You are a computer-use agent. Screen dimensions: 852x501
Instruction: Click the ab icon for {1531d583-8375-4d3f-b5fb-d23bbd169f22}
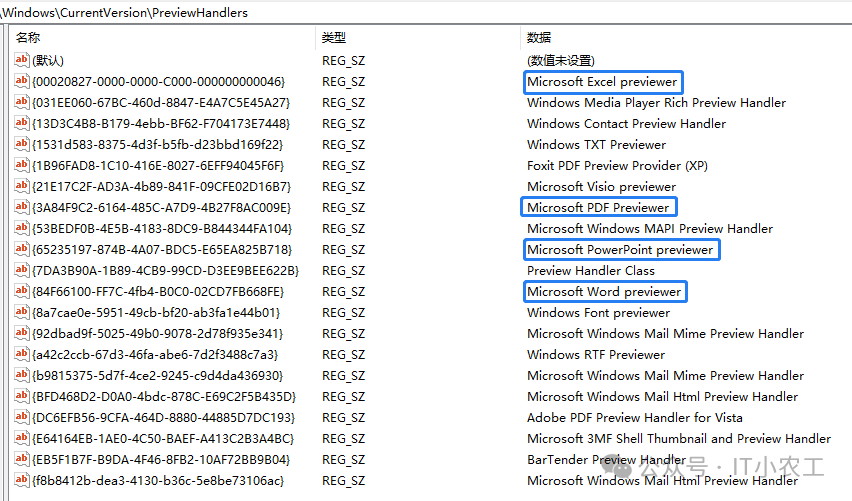click(x=22, y=144)
